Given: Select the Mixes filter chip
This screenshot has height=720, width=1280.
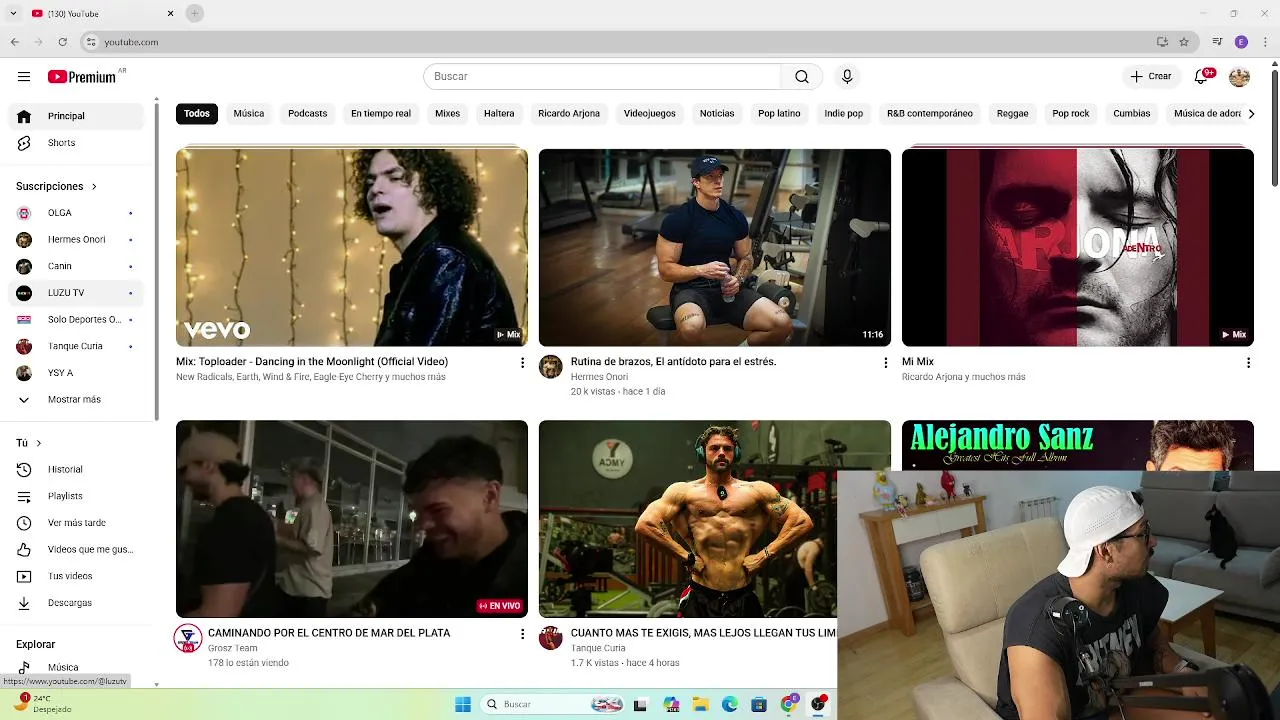Looking at the screenshot, I should pos(447,114).
